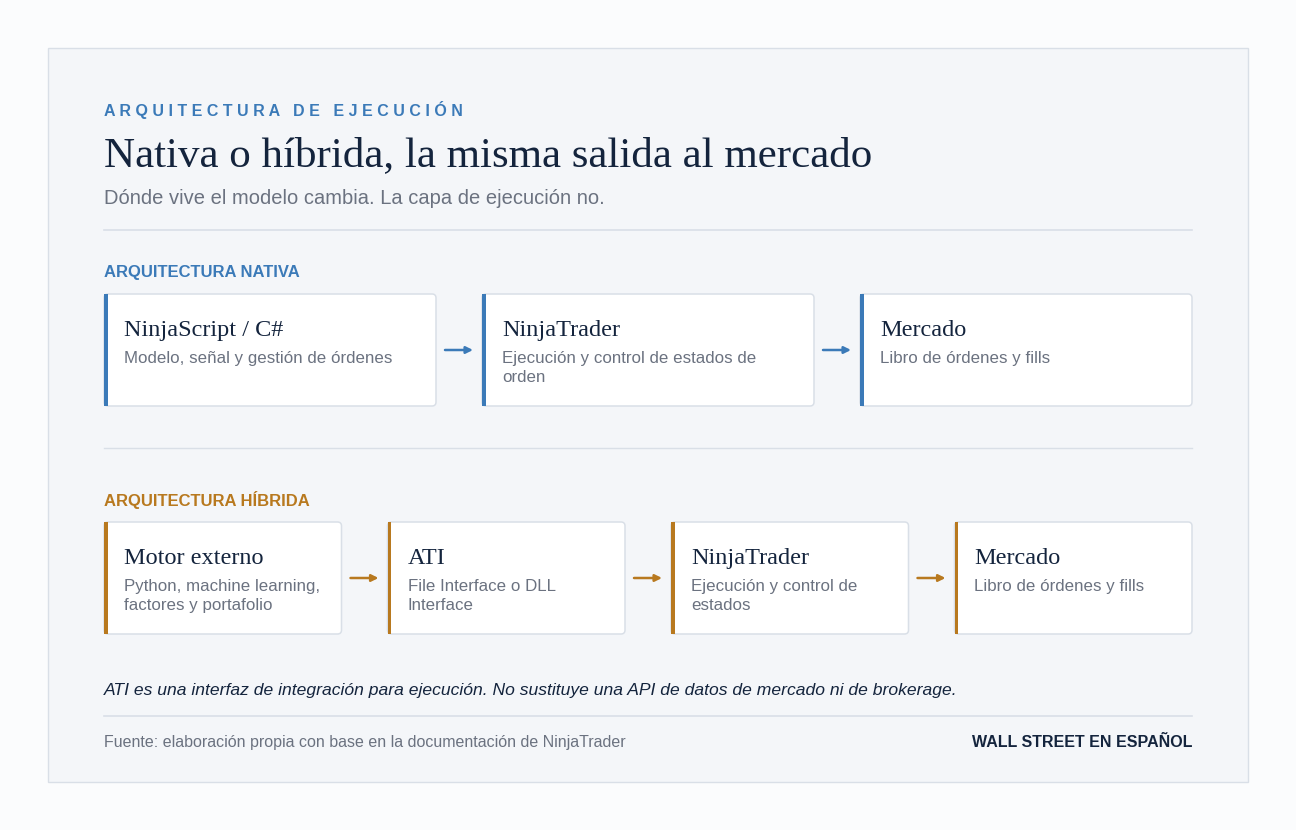This screenshot has width=1296, height=830.
Task: Click 'Ejecución y control de estados de orden' text
Action: [629, 367]
